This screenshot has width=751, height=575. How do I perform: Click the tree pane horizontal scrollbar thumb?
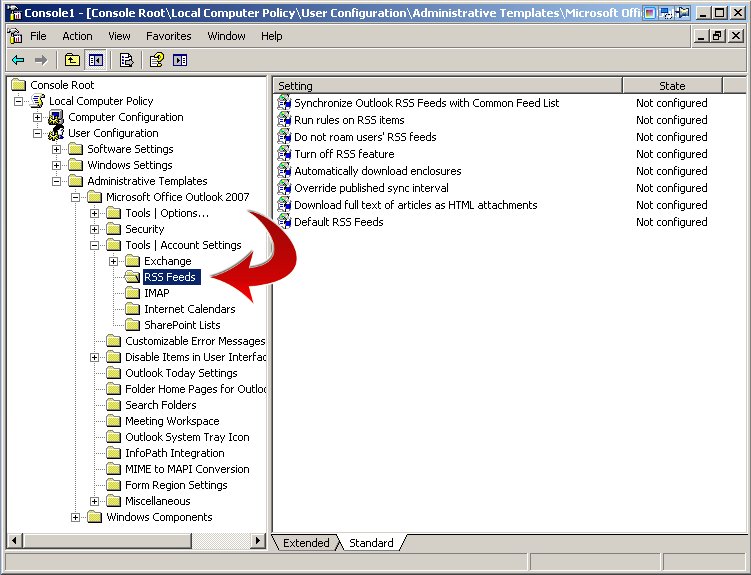coord(107,541)
